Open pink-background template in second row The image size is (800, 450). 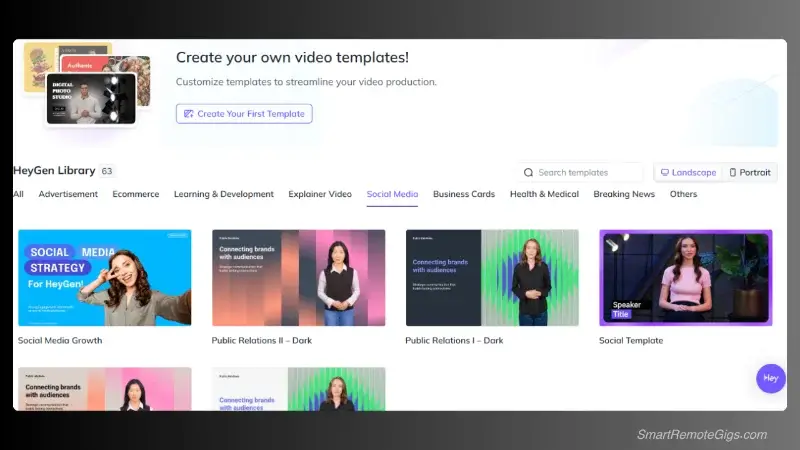(x=105, y=389)
